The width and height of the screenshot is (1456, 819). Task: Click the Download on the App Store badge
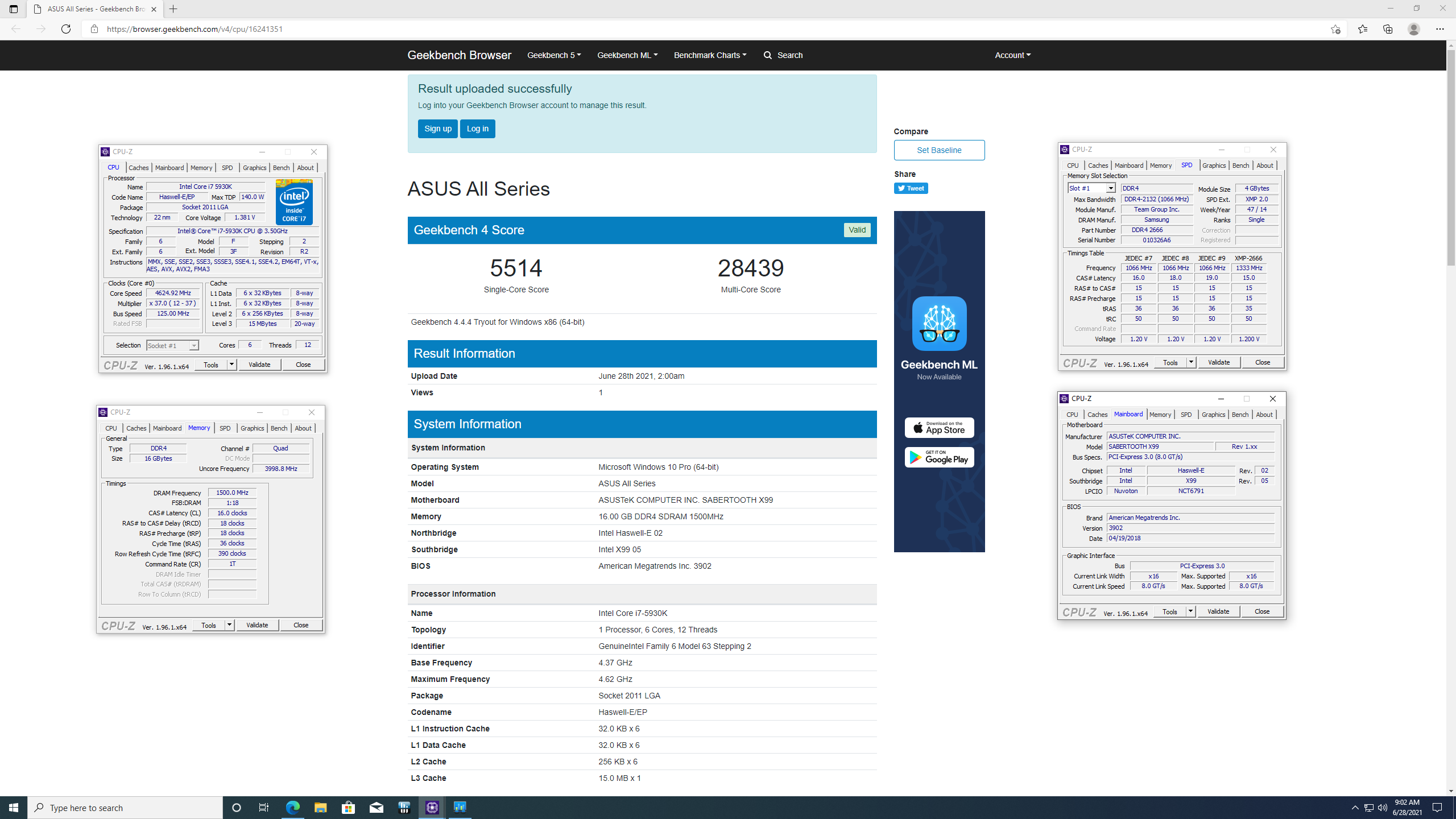(939, 428)
